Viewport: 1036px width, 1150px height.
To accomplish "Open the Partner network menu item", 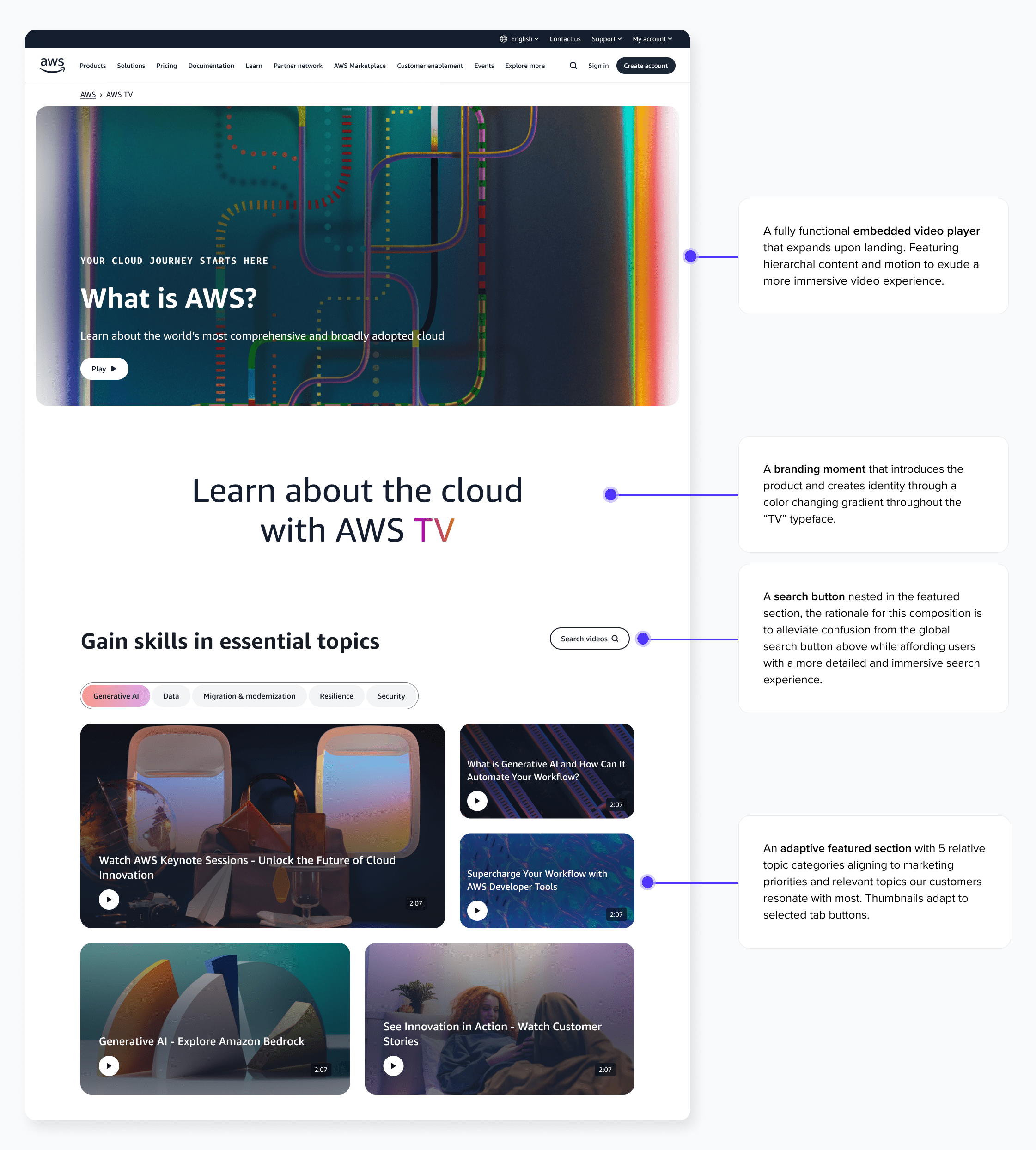I will (x=298, y=66).
